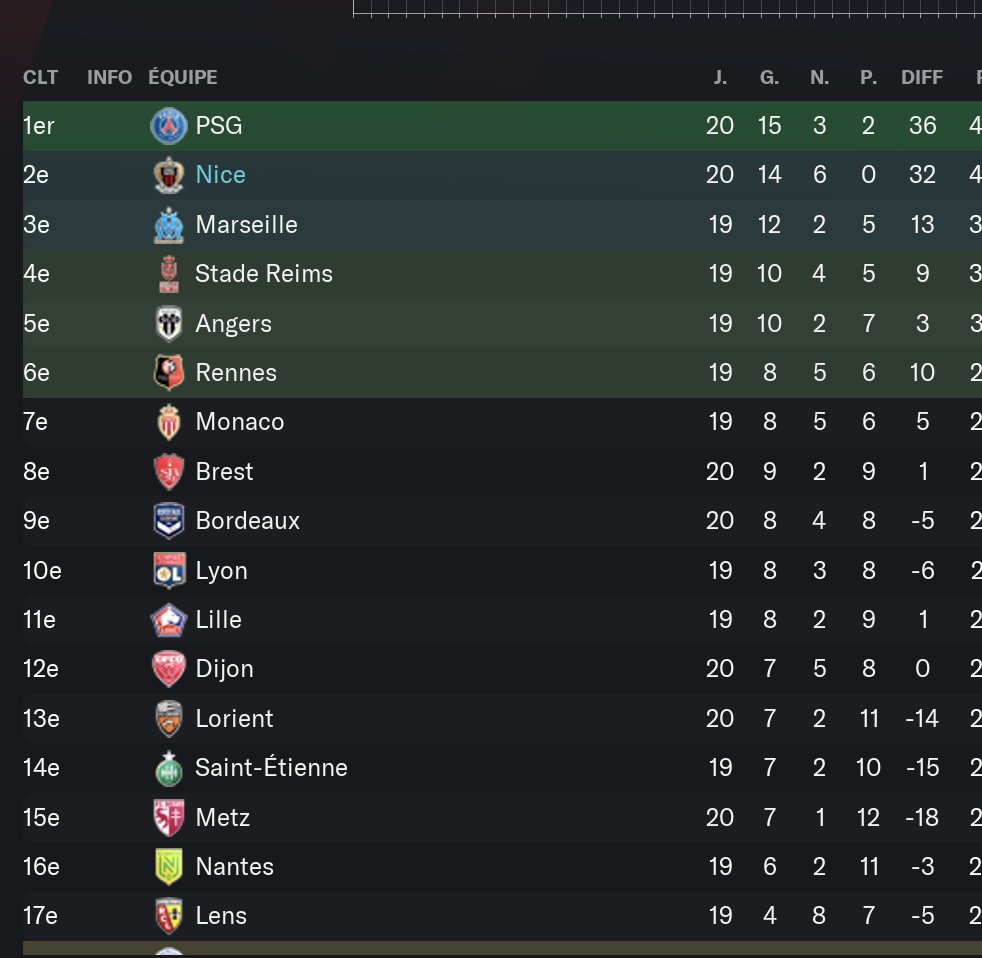Image resolution: width=982 pixels, height=958 pixels.
Task: Open the Nice team name link
Action: [220, 175]
